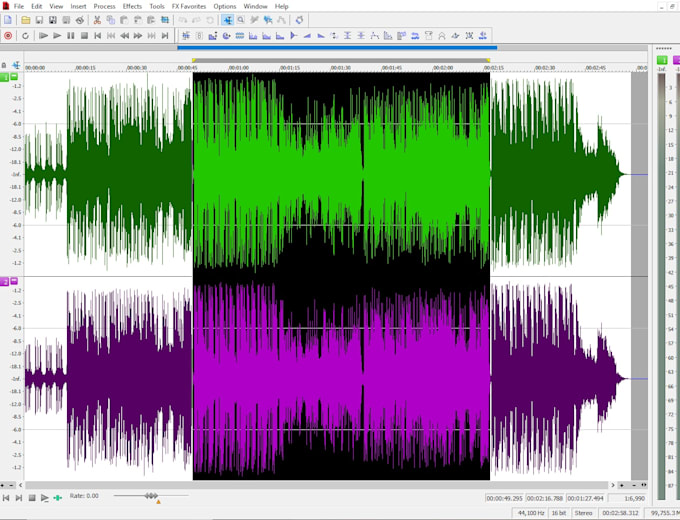Zoom out time with bottom-left minus button
The height and width of the screenshot is (520, 680).
pyautogui.click(x=11, y=485)
